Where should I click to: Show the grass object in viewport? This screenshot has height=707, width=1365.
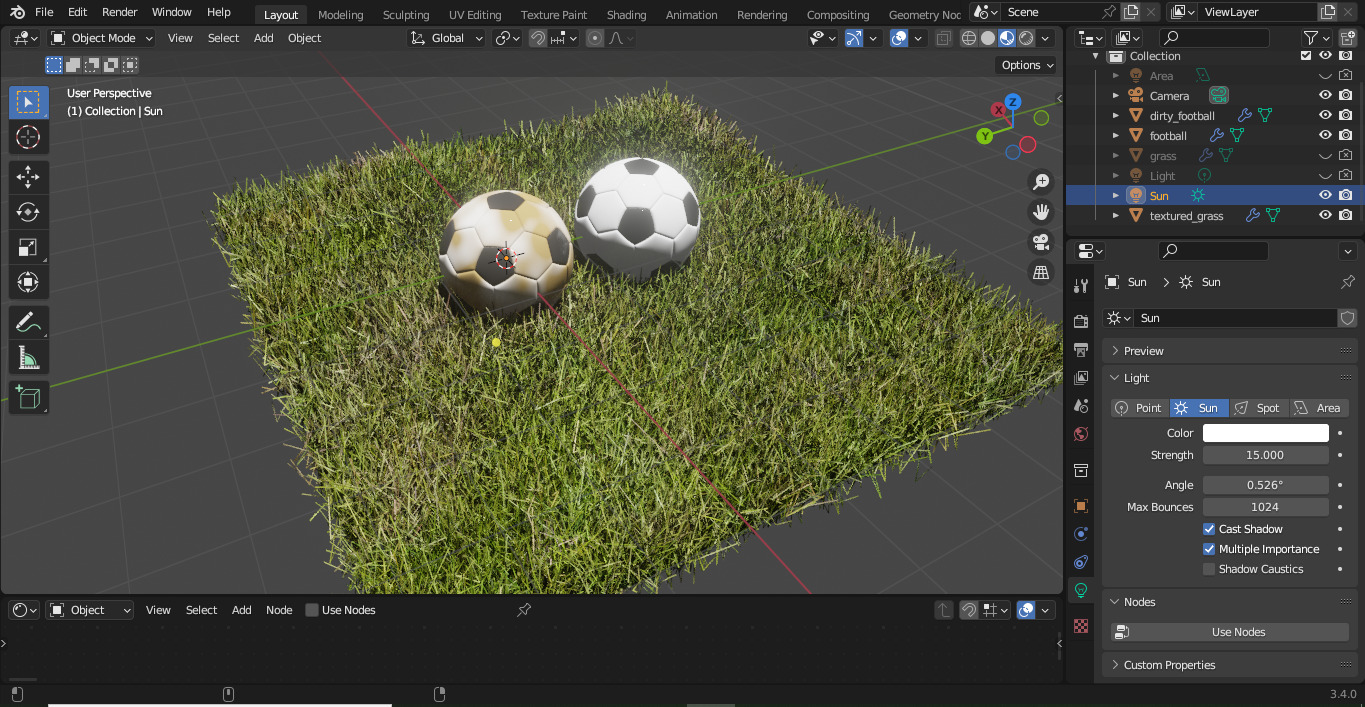1325,156
